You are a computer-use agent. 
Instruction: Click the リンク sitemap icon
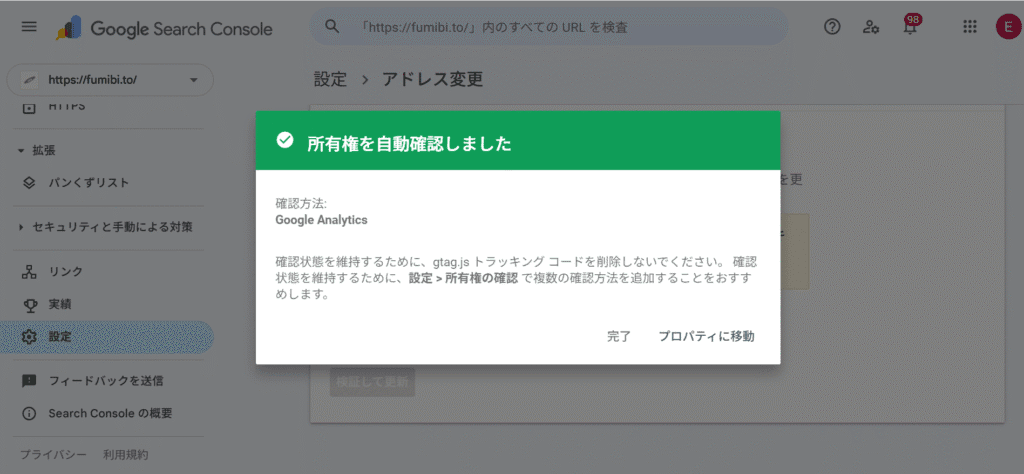(x=29, y=272)
